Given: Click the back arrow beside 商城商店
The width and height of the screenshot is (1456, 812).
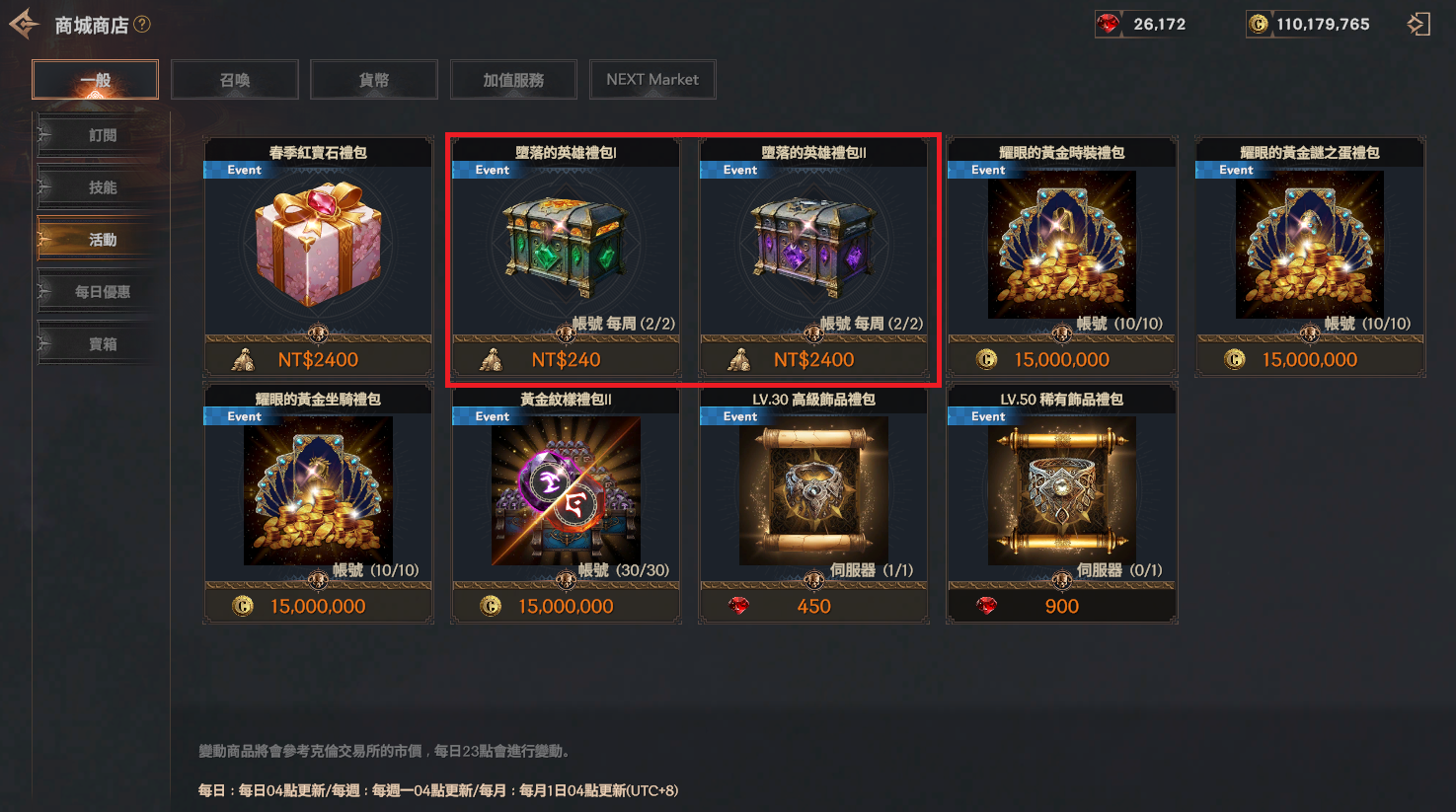Looking at the screenshot, I should 24,24.
